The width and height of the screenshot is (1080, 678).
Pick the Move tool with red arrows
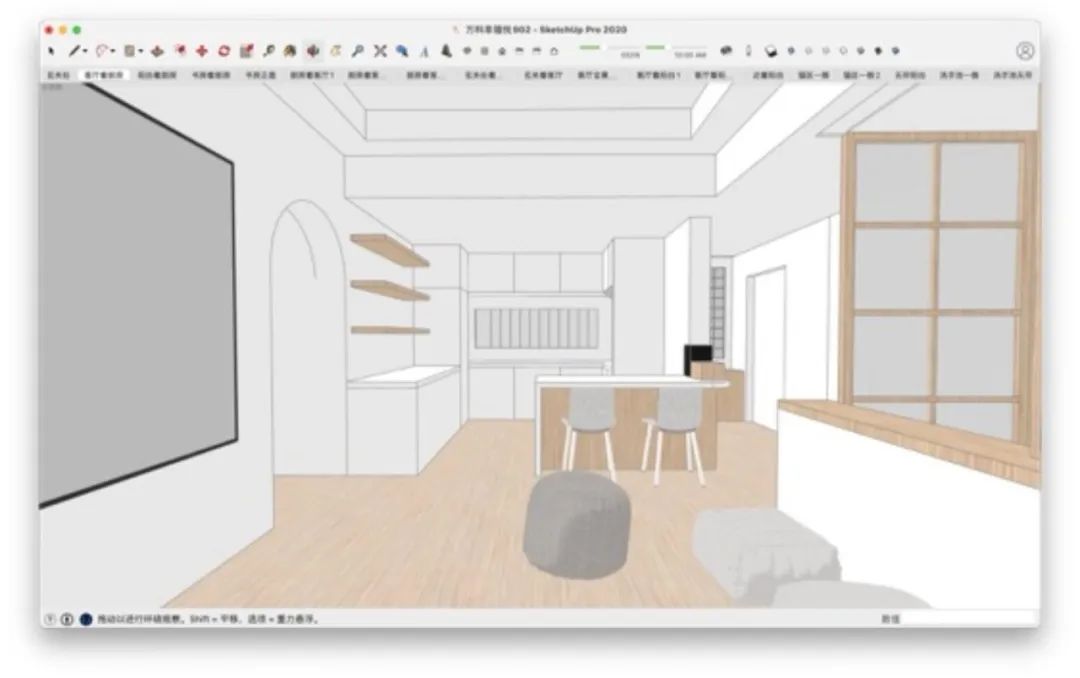(x=202, y=50)
